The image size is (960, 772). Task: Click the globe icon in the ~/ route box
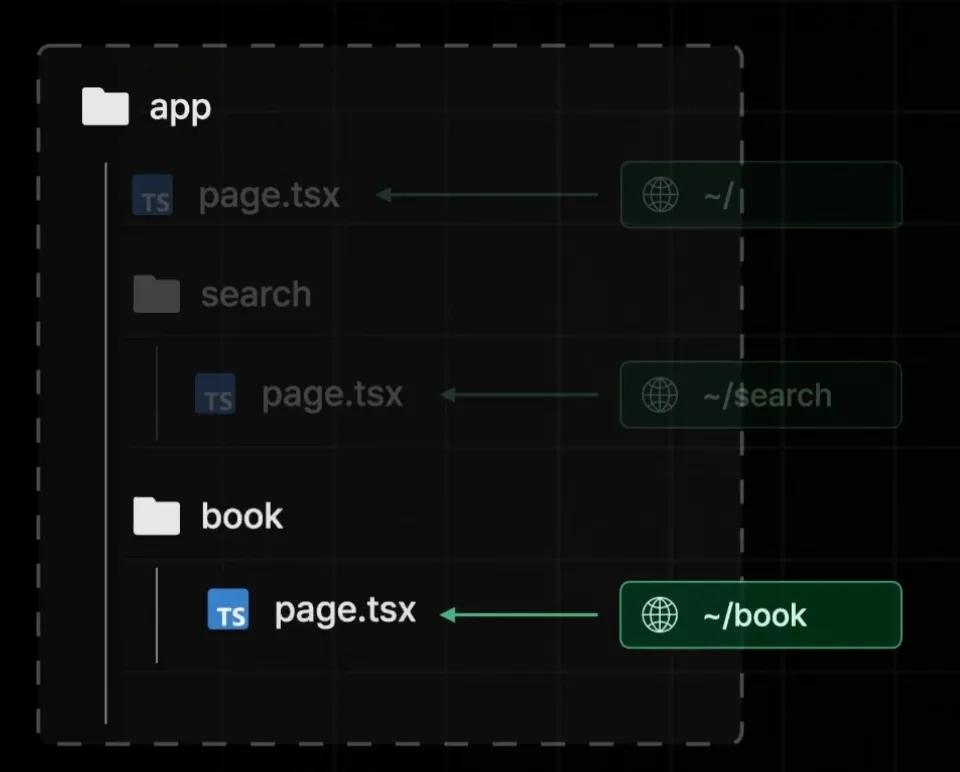point(660,195)
